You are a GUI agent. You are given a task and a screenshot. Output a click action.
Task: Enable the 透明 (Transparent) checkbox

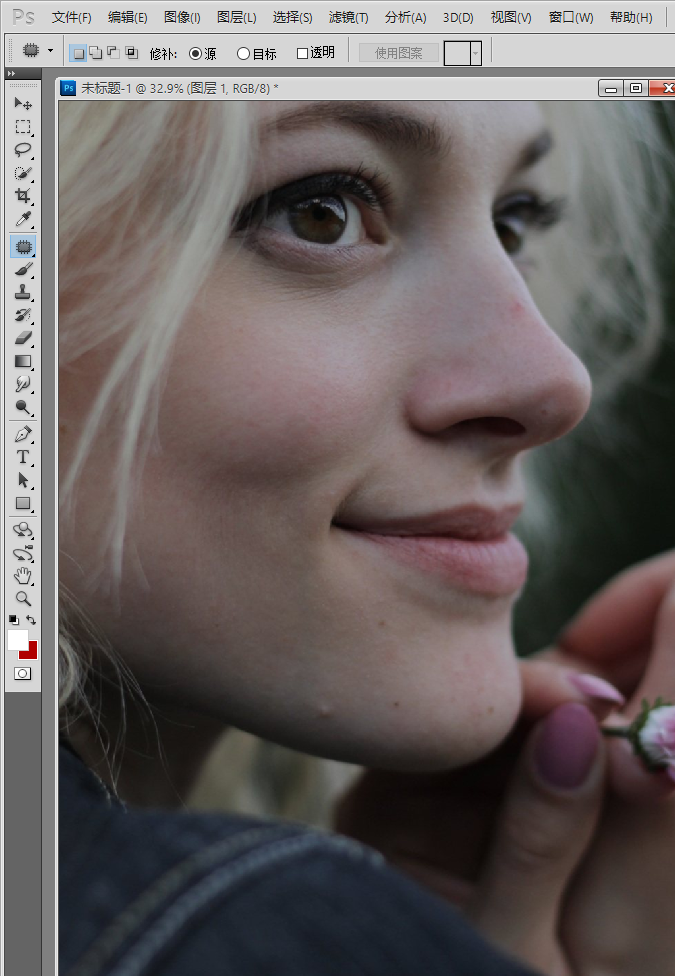point(316,54)
